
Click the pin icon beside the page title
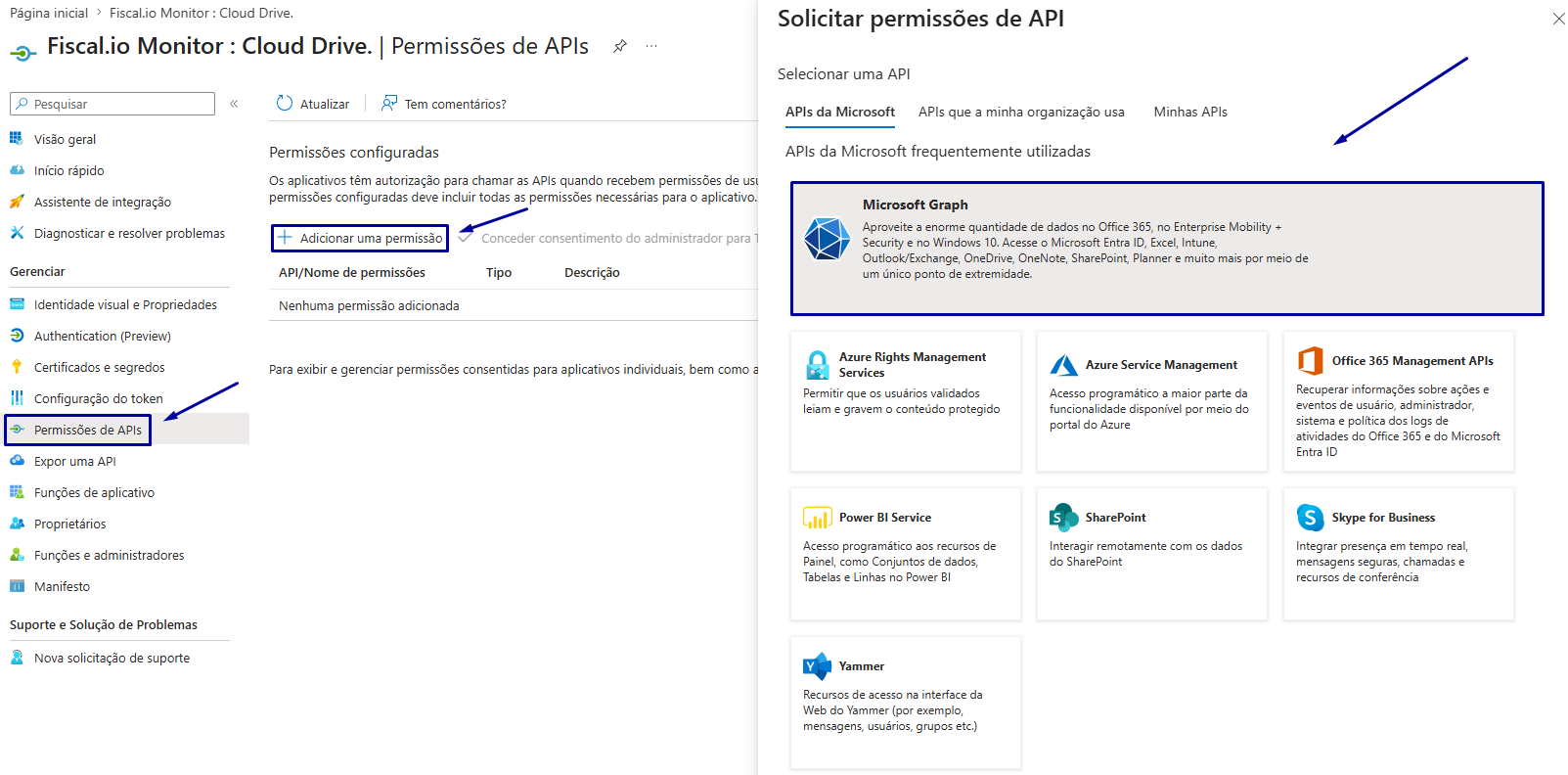(x=619, y=46)
